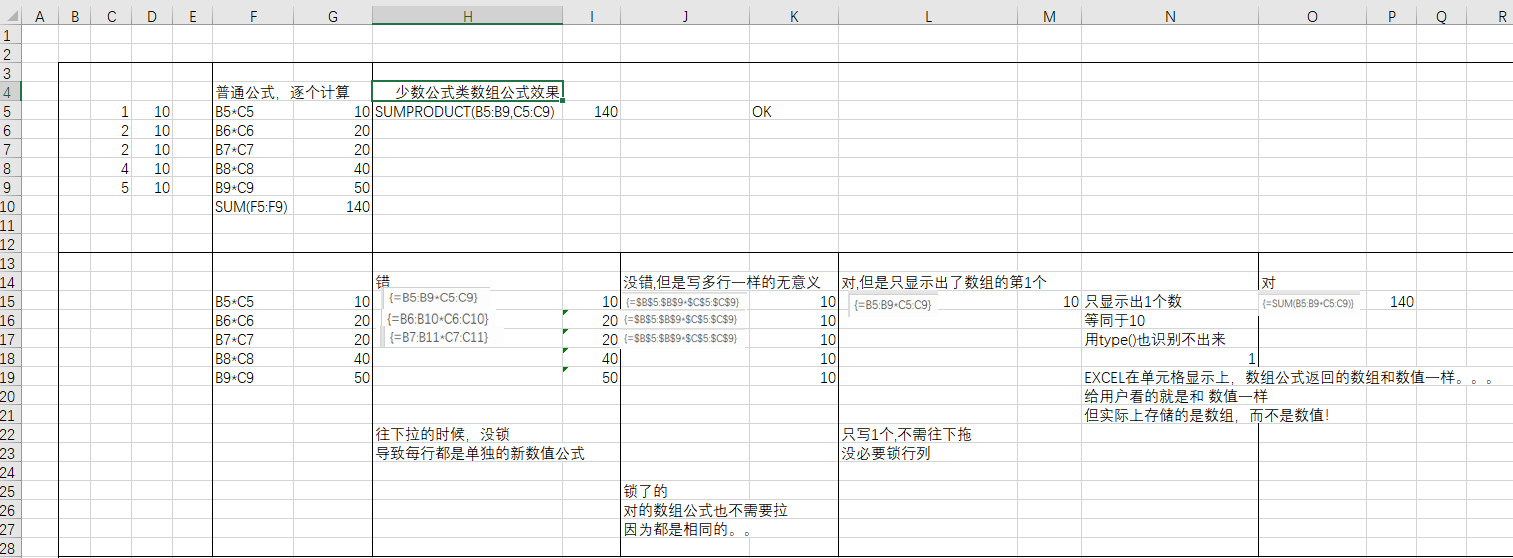The width and height of the screenshot is (1513, 558).
Task: Click cell '因为都是相同的。。'
Action: (x=688, y=530)
